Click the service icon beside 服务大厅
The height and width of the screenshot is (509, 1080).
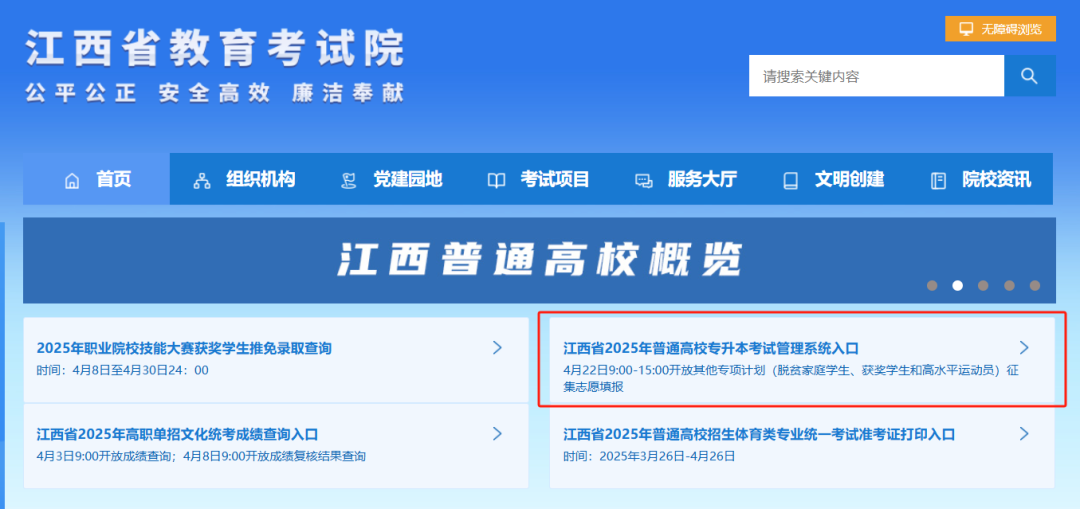point(643,181)
